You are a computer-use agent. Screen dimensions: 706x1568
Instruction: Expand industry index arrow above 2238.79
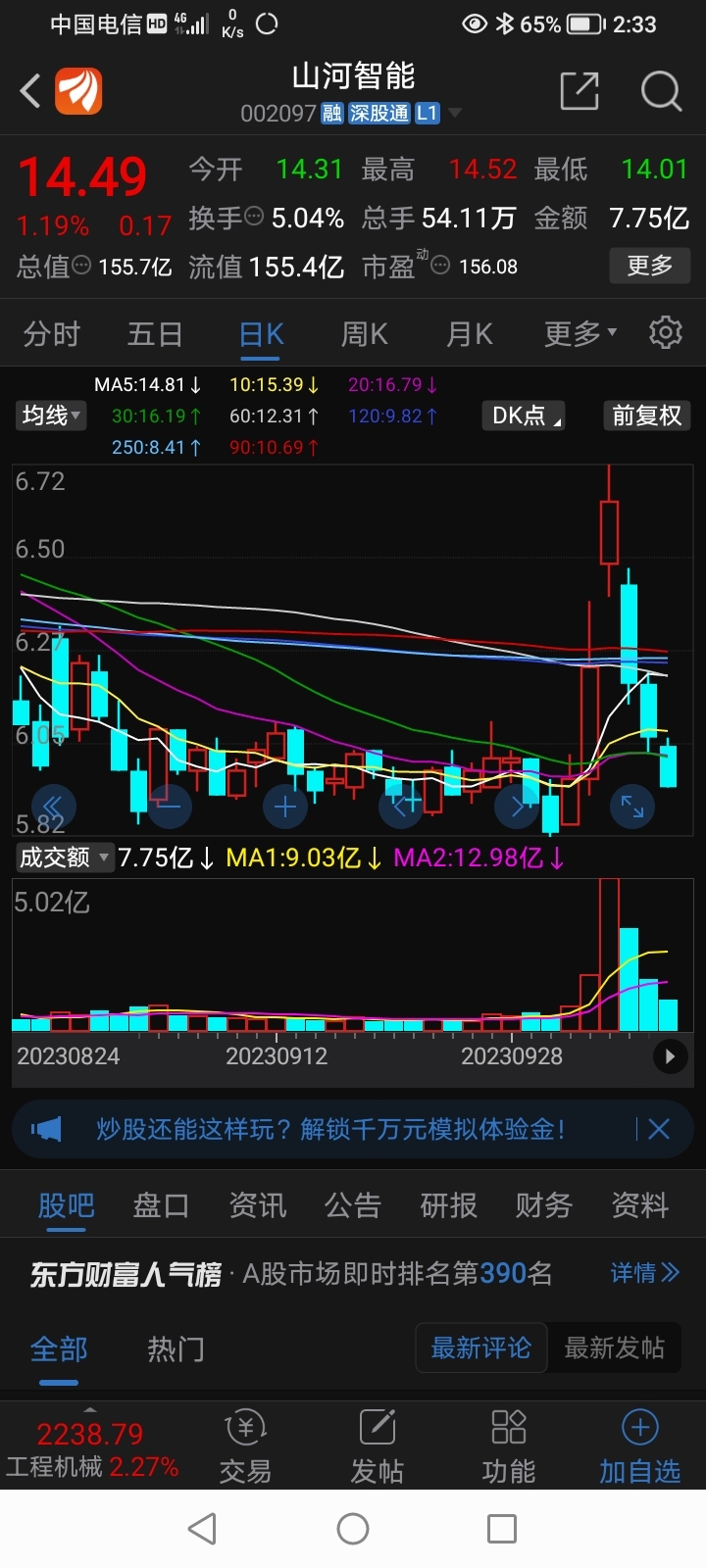(x=90, y=1410)
